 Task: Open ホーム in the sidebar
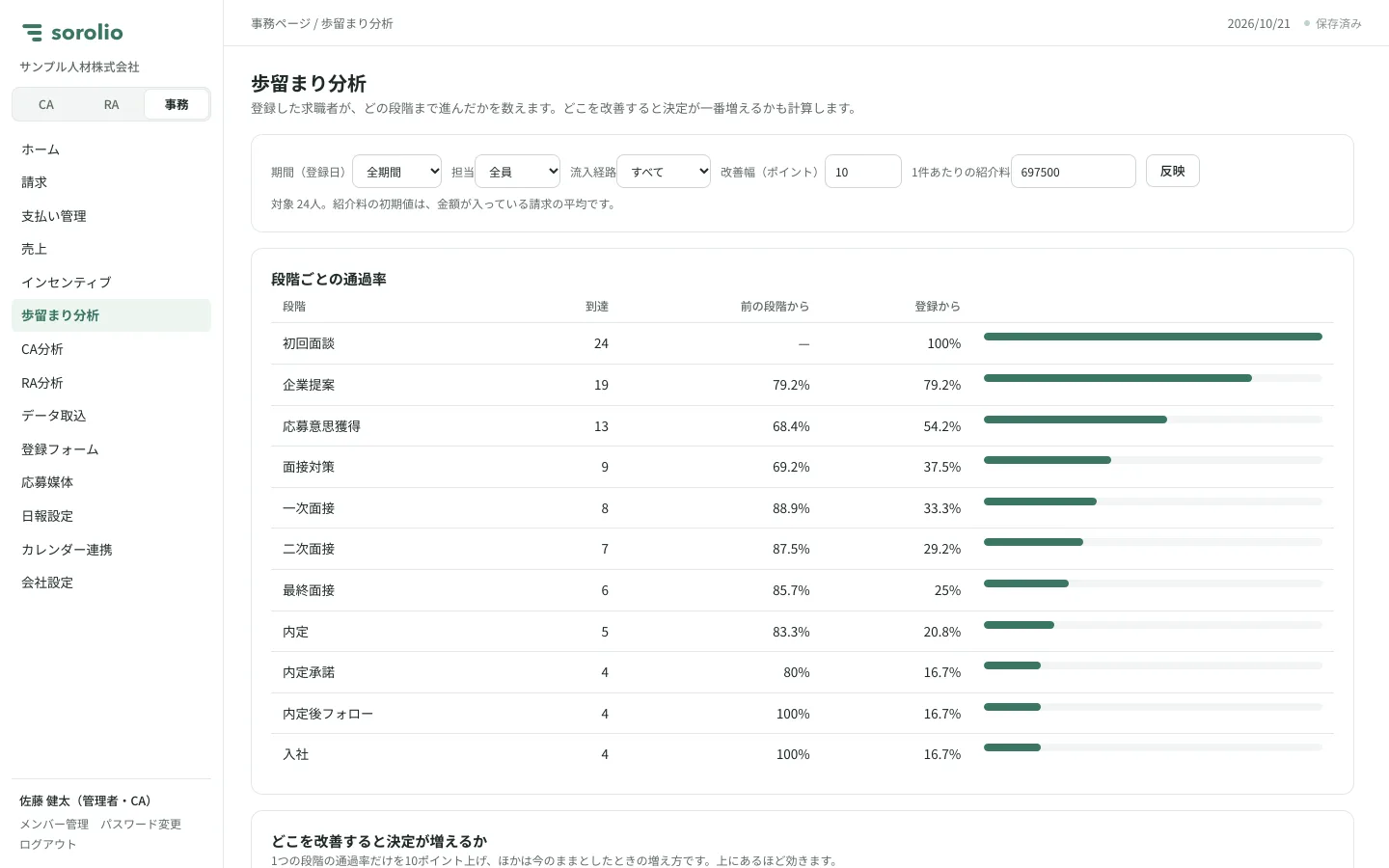[x=111, y=149]
